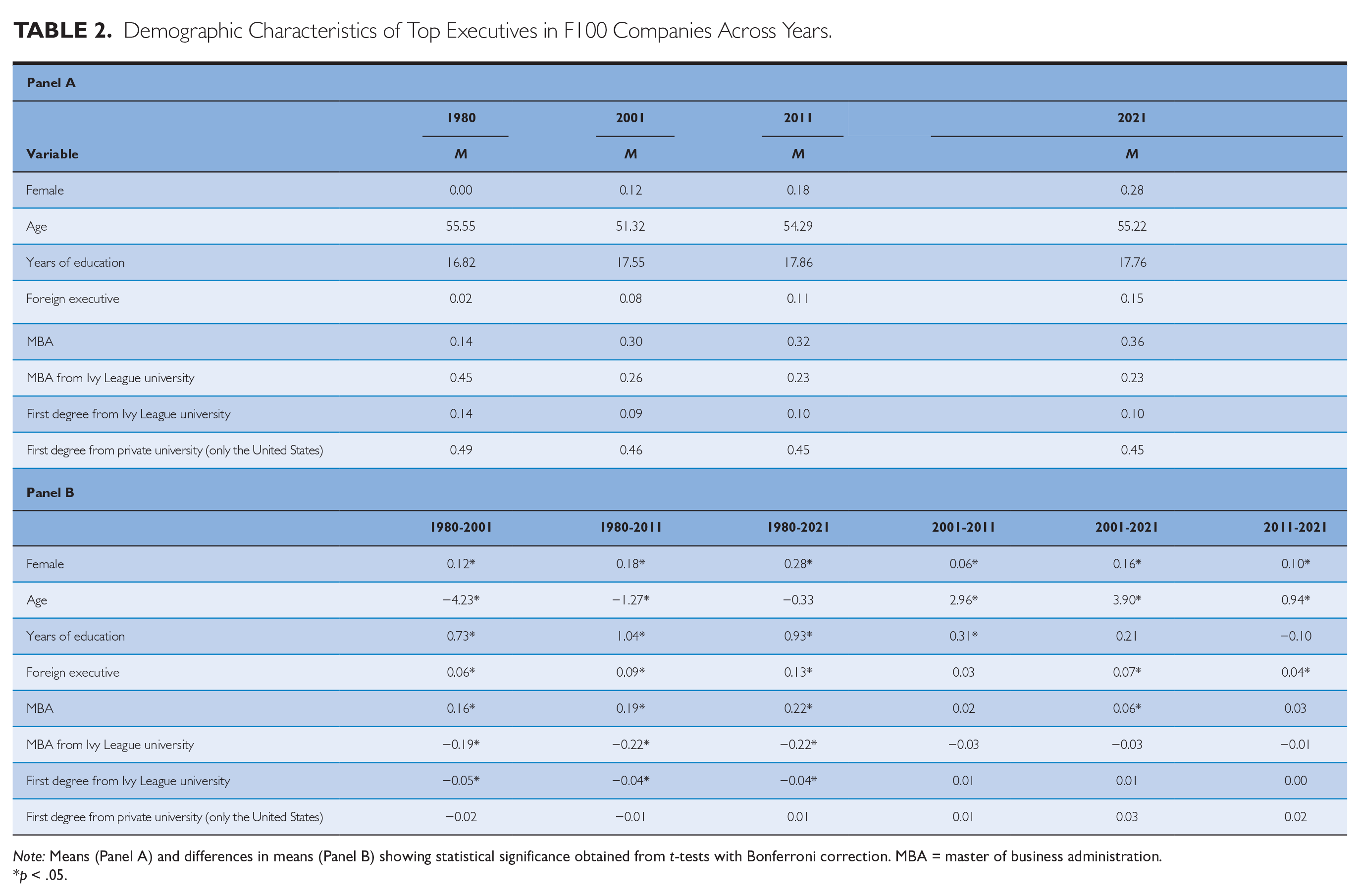Screen dimensions: 1360x896
Task: Select MBA from Ivy League value 0.45
Action: (x=460, y=378)
